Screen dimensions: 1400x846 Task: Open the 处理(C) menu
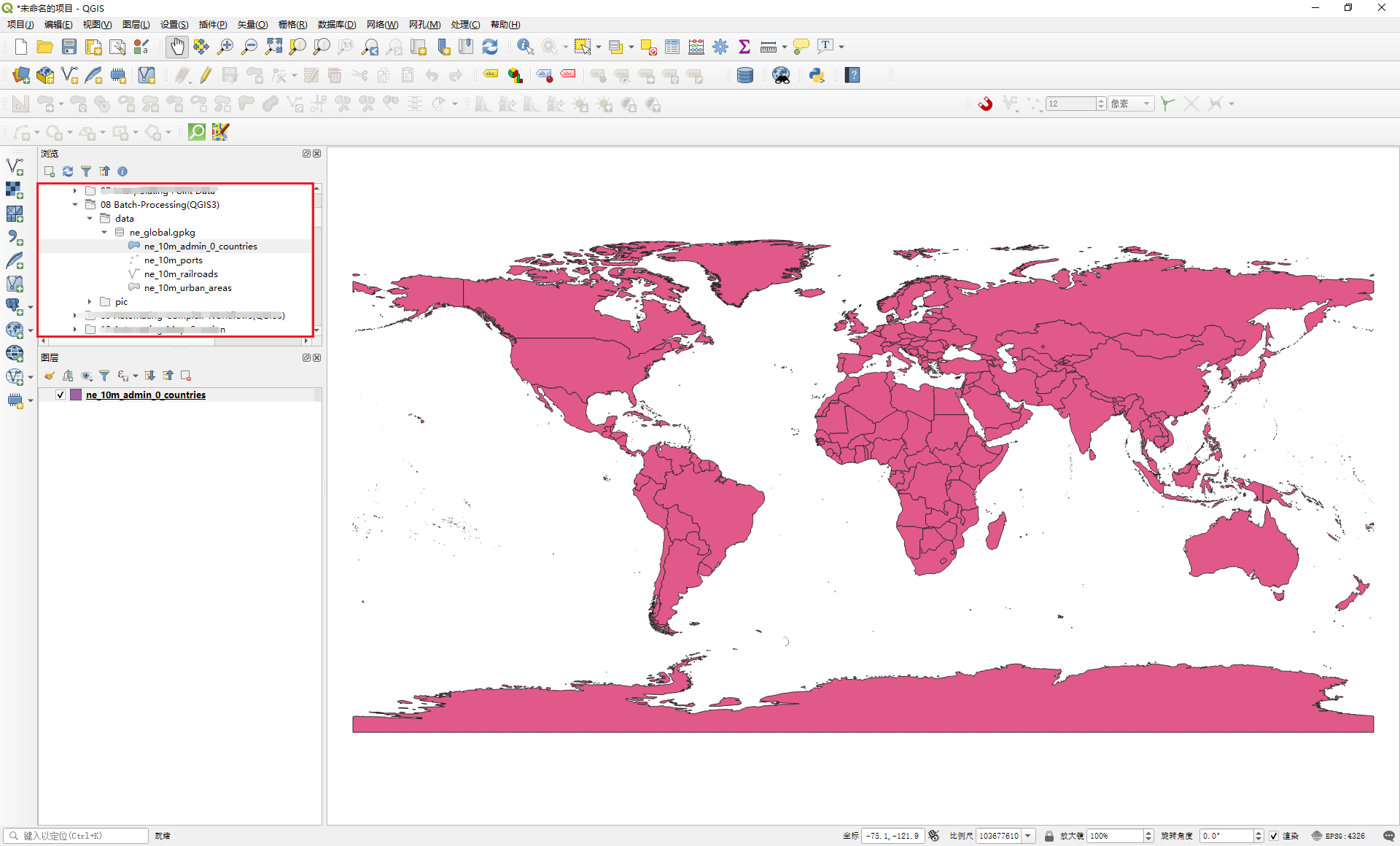click(465, 24)
